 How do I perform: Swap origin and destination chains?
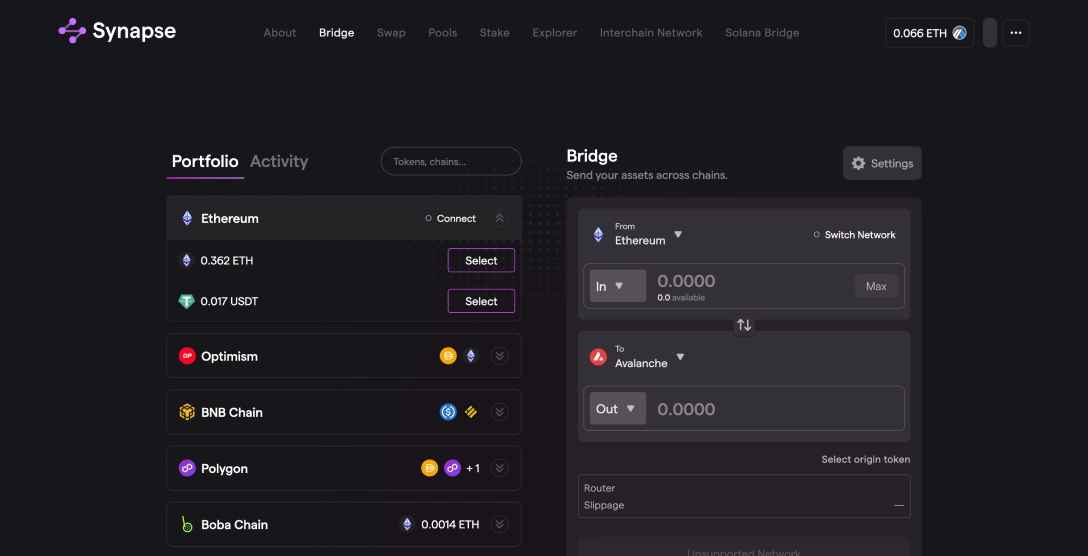(744, 325)
